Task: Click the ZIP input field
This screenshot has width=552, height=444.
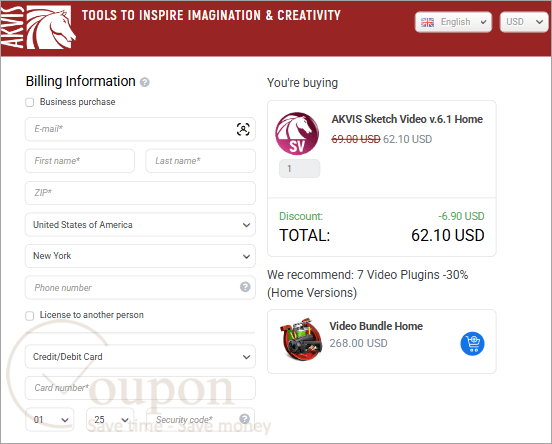Action: (140, 193)
